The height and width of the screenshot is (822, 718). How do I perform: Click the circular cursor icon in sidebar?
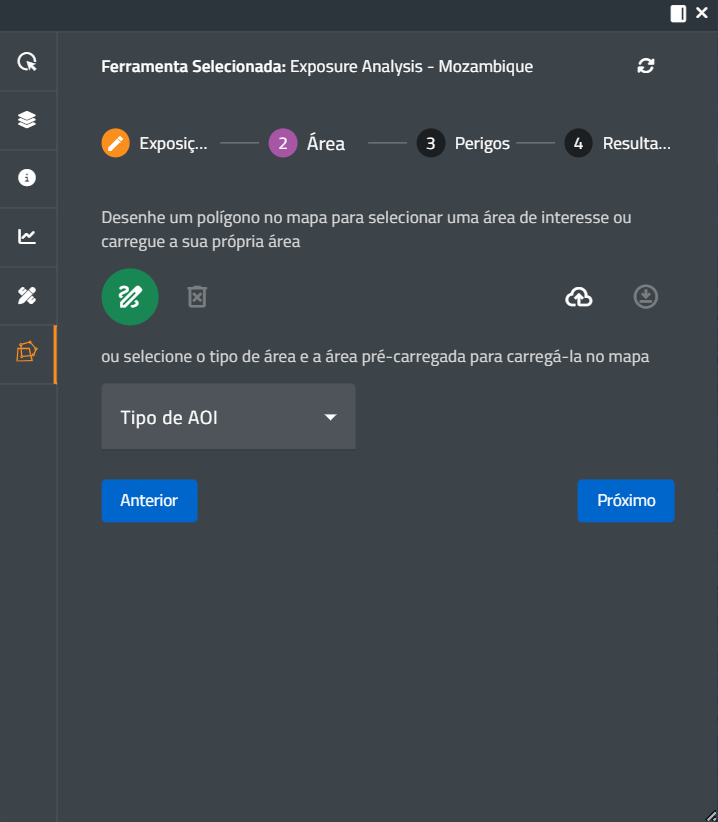(x=27, y=61)
